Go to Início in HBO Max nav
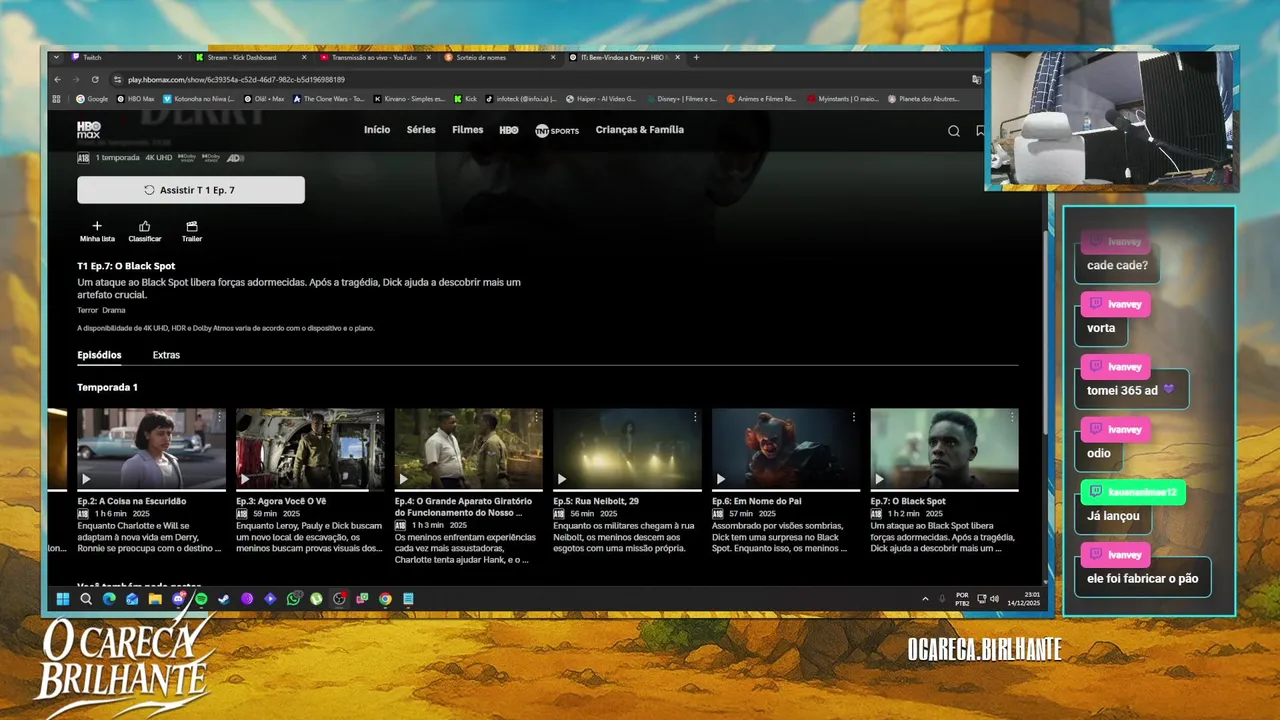This screenshot has height=720, width=1280. click(377, 130)
